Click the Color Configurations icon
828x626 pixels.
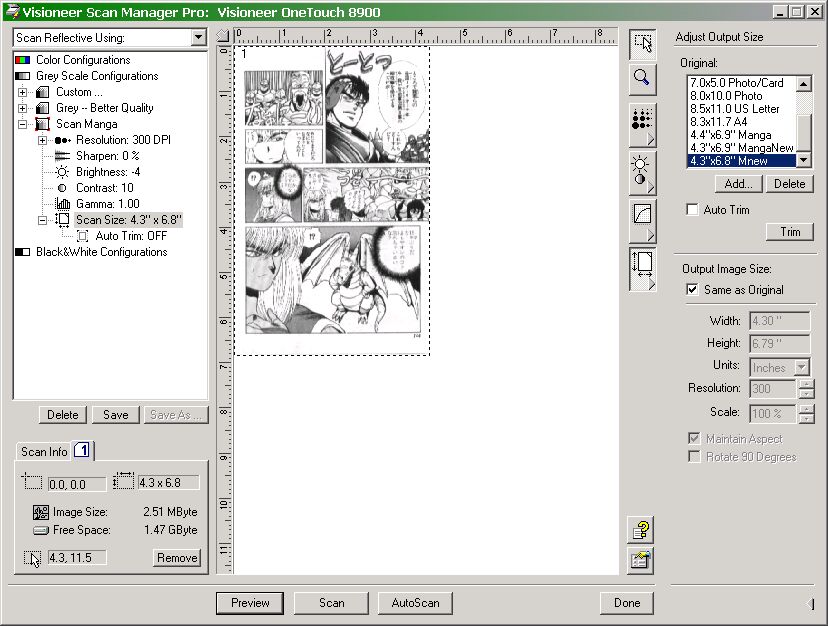(x=23, y=60)
